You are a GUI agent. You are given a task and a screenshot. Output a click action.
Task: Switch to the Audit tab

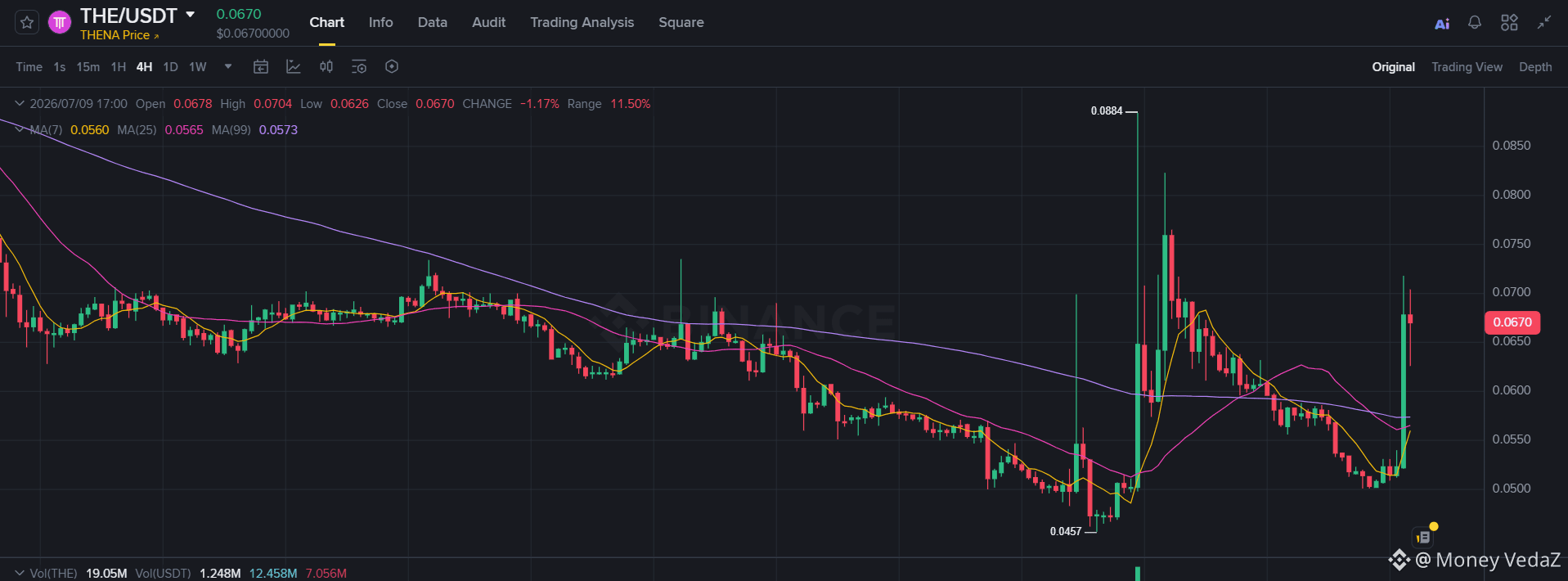[x=488, y=22]
